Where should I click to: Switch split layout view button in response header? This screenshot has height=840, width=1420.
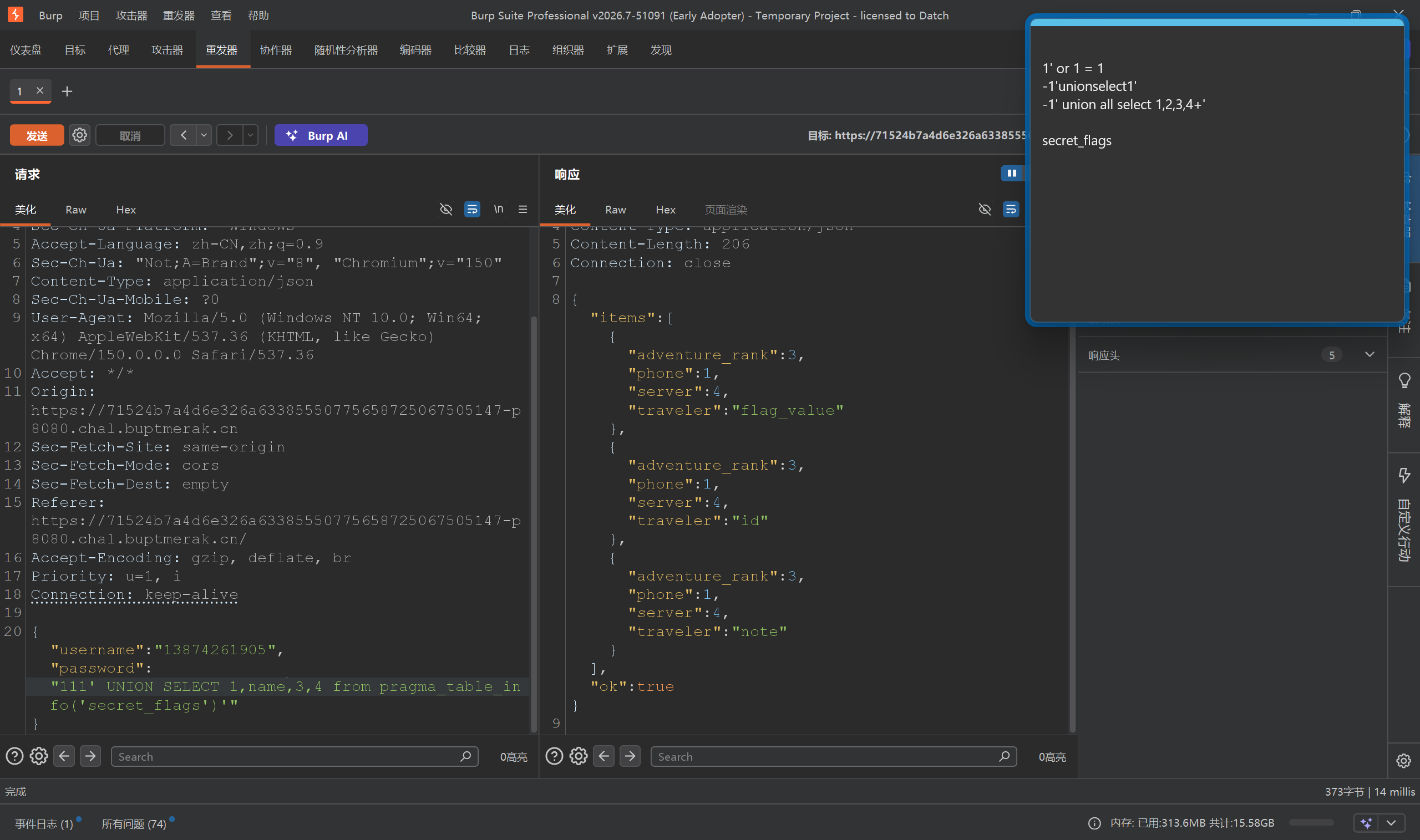coord(1012,173)
